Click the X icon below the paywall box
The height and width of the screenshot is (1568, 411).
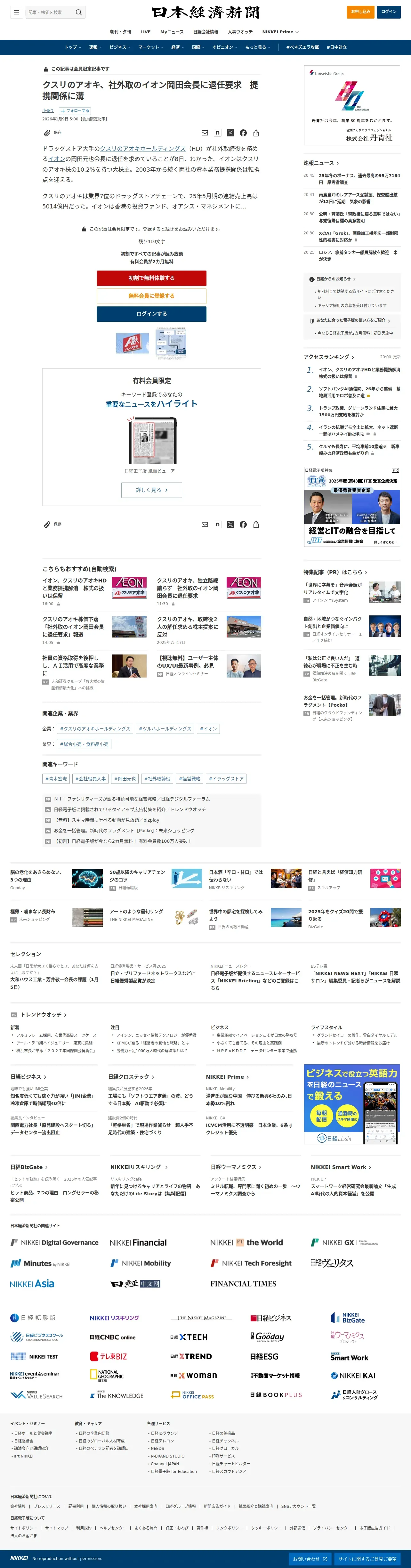coord(230,524)
